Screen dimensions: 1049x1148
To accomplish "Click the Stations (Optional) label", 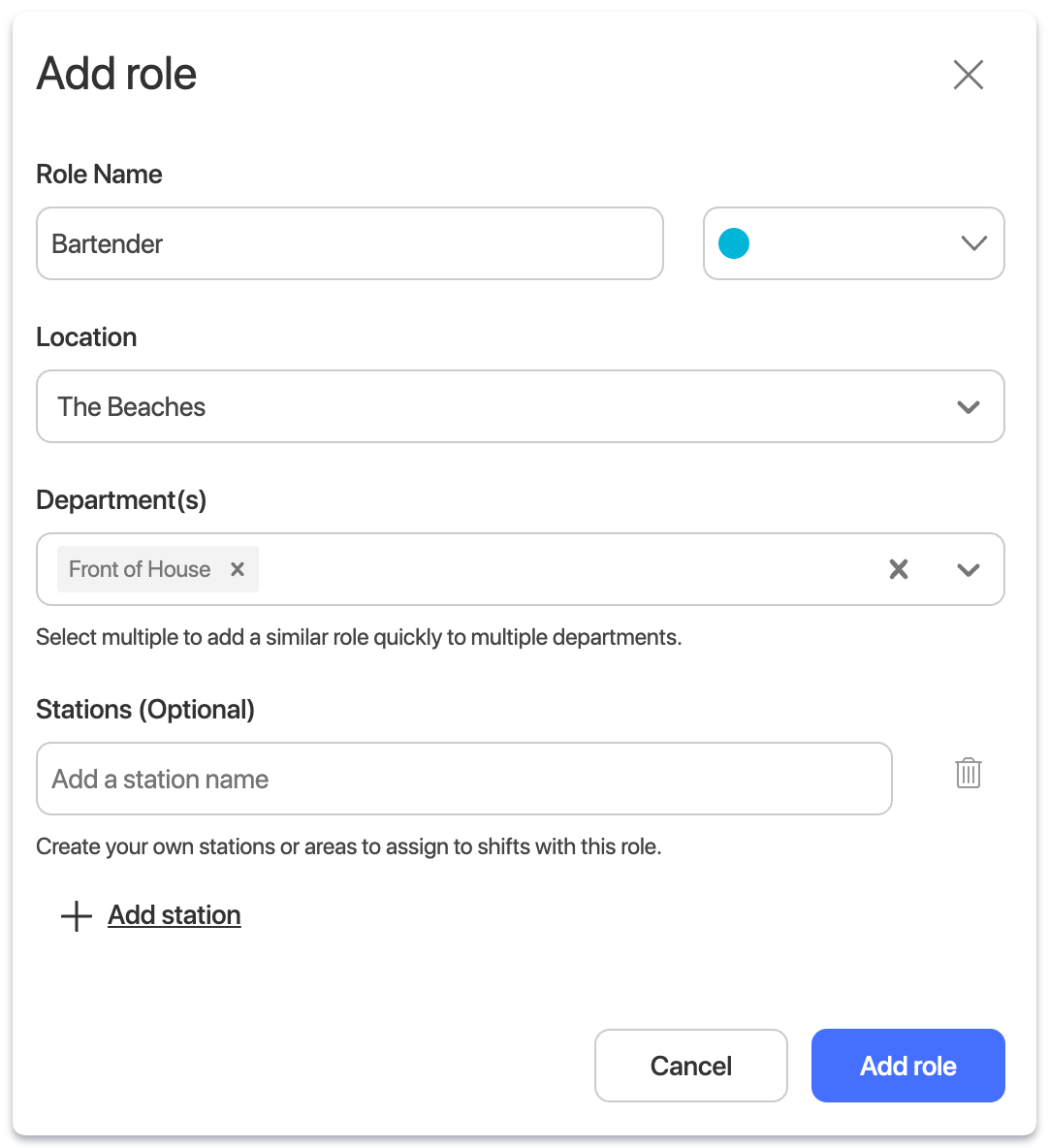I will click(145, 710).
